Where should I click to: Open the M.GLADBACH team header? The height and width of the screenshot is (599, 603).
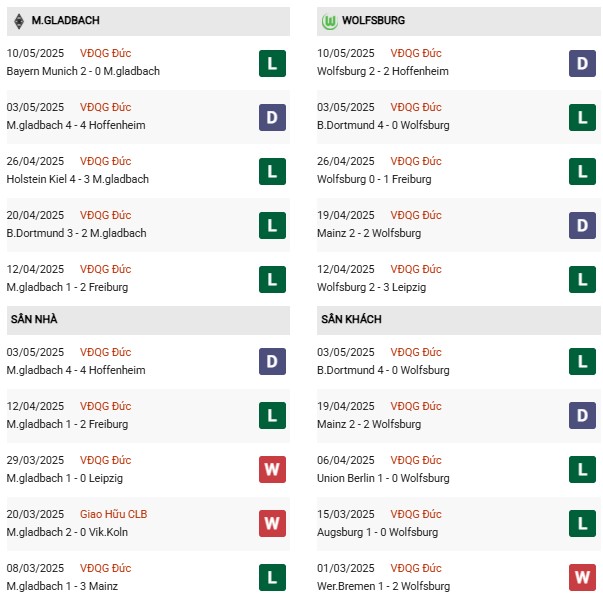(x=148, y=21)
